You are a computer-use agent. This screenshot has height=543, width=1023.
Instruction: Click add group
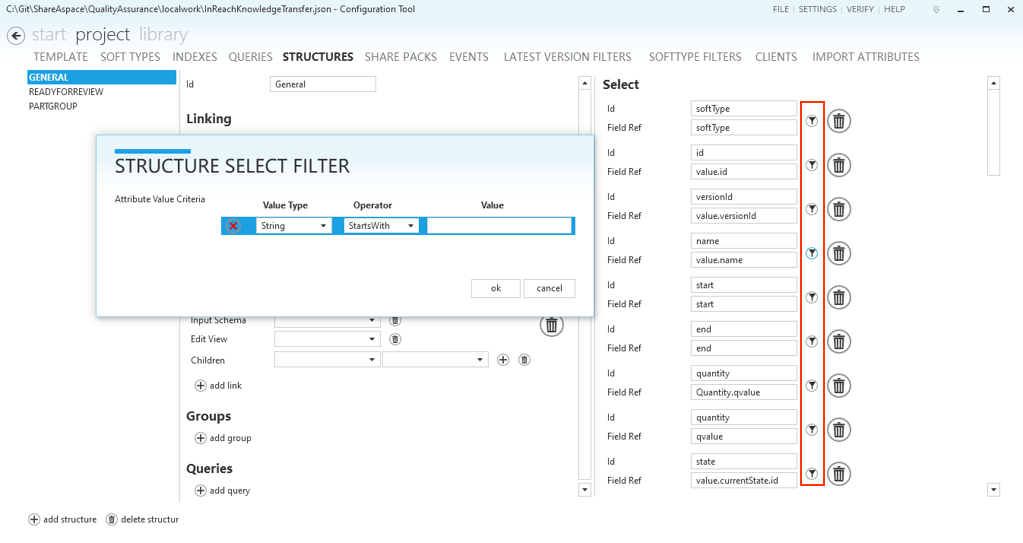[223, 438]
